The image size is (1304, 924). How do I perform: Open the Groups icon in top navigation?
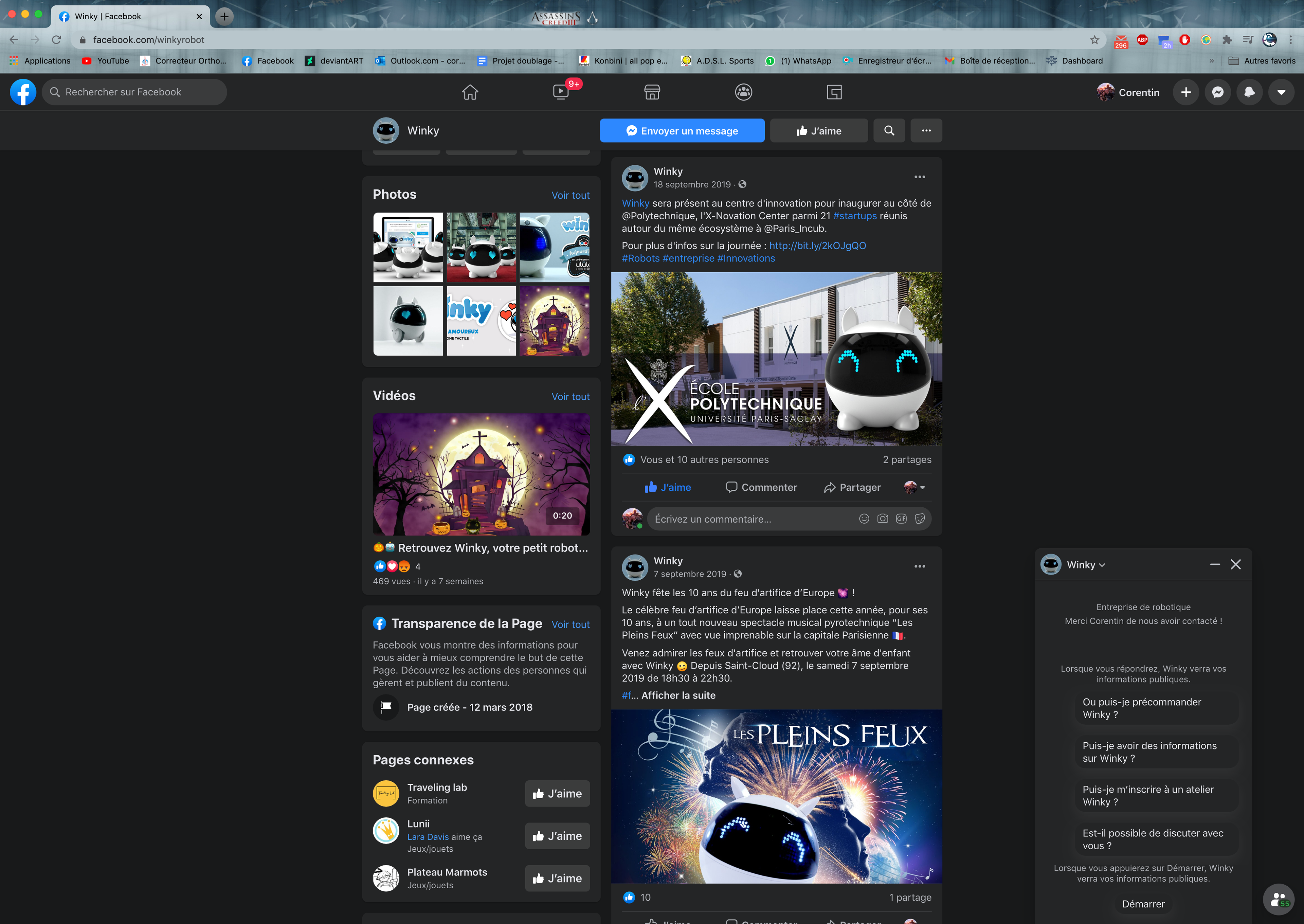click(x=743, y=92)
